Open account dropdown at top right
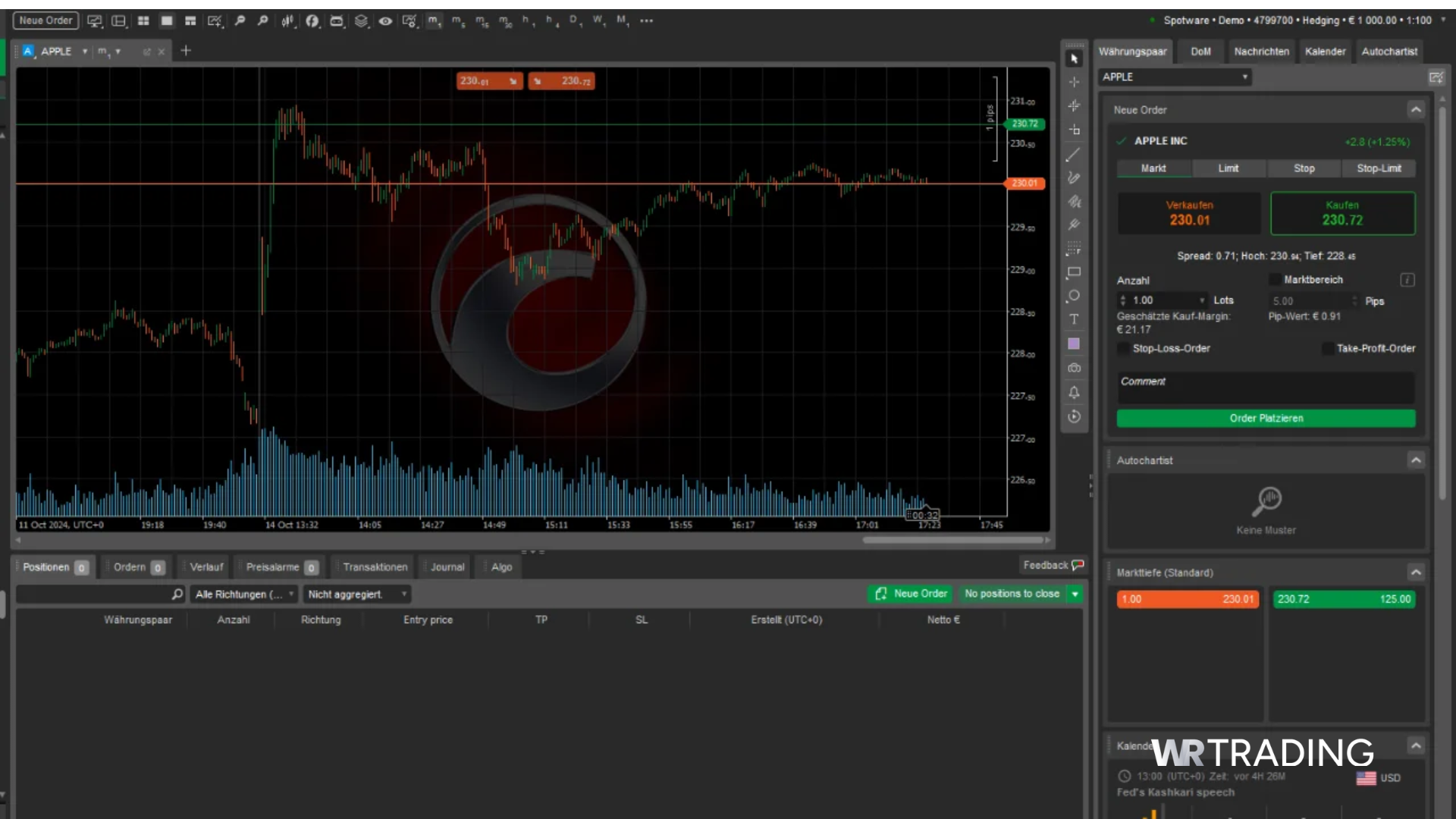 coord(1443,20)
